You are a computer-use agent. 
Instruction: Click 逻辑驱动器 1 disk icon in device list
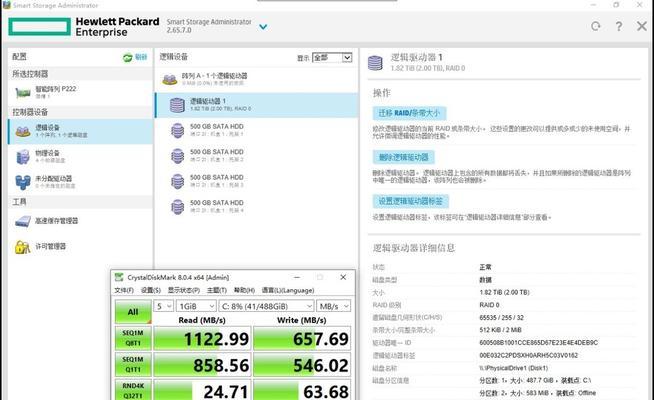(x=177, y=105)
